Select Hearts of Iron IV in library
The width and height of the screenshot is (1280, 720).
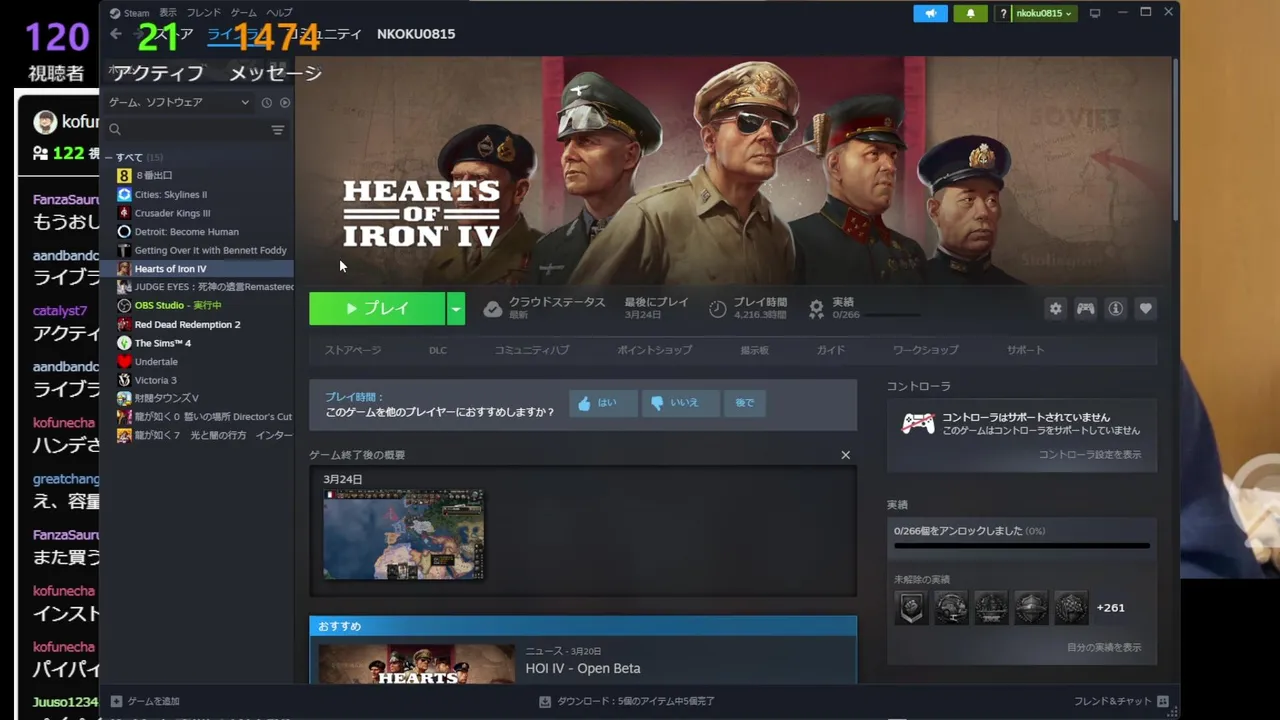[198, 269]
